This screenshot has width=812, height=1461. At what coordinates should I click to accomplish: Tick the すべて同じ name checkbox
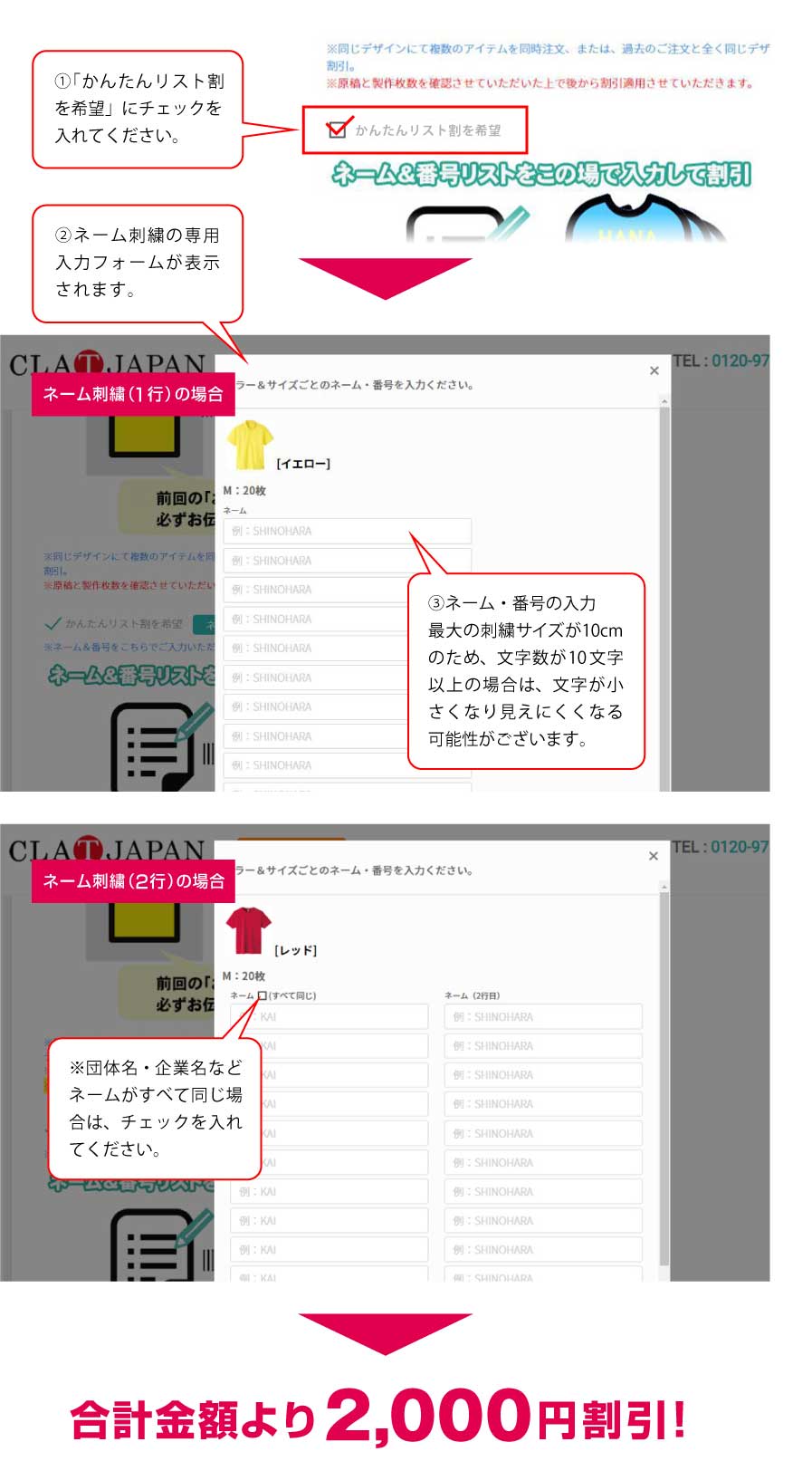(x=263, y=995)
